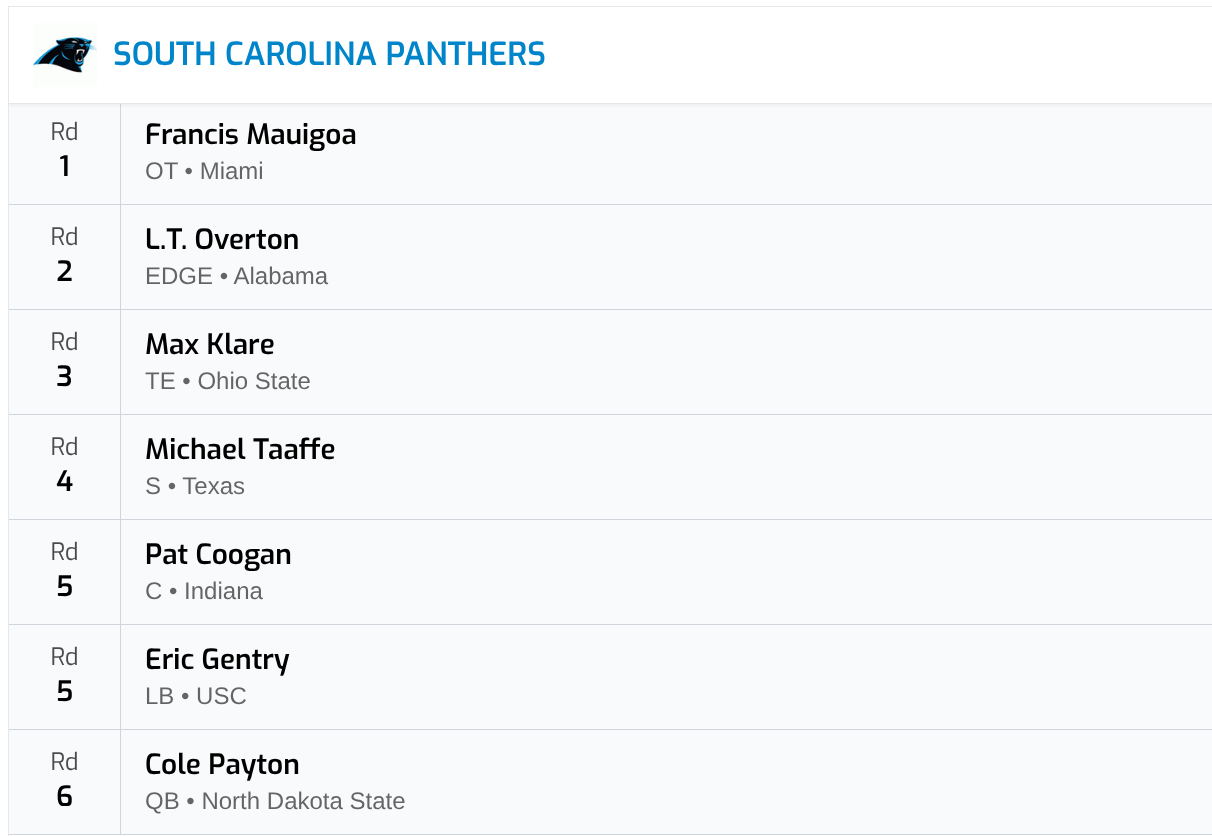Image resolution: width=1212 pixels, height=836 pixels.
Task: Click the "S • Texas" detail line
Action: 195,486
